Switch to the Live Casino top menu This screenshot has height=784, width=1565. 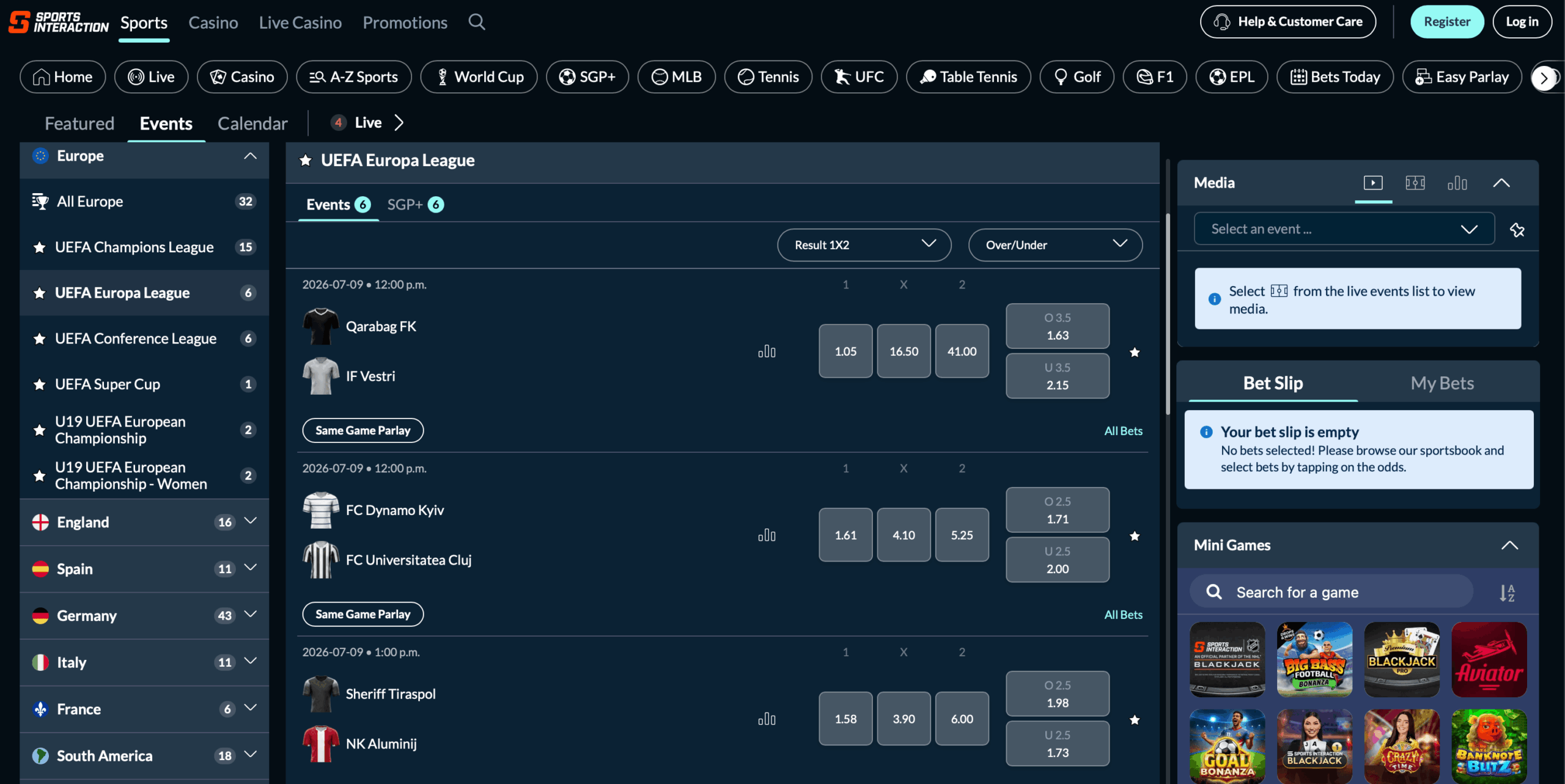coord(300,23)
